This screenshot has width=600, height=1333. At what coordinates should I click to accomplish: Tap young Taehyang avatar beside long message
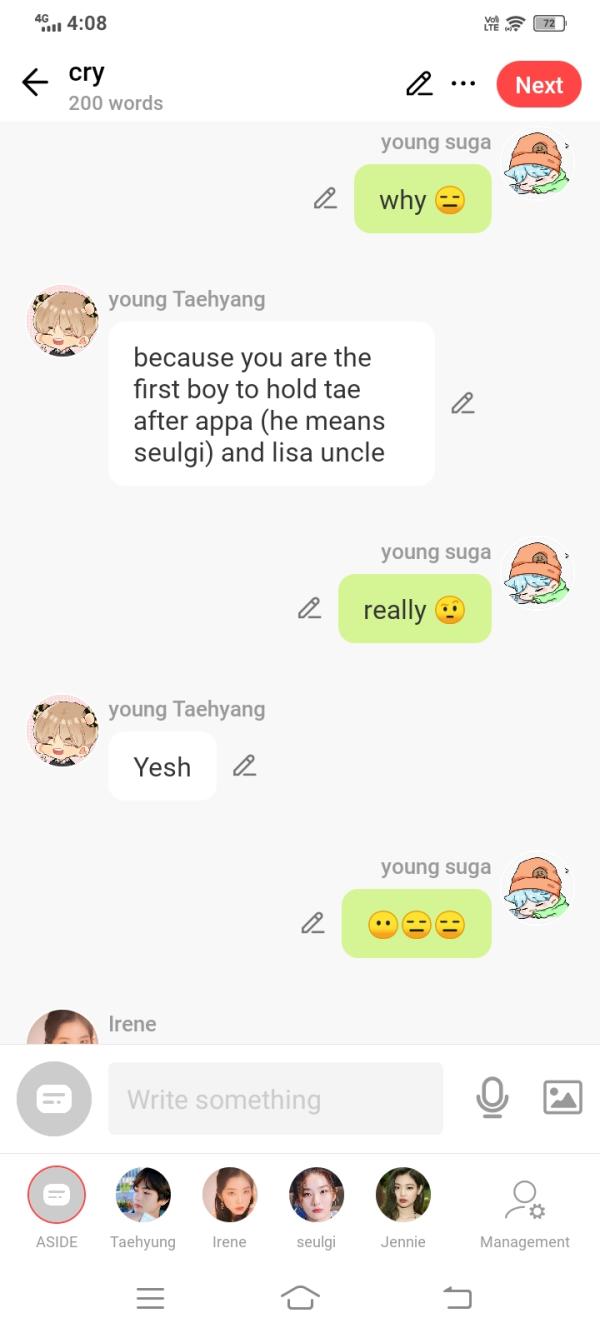coord(63,321)
